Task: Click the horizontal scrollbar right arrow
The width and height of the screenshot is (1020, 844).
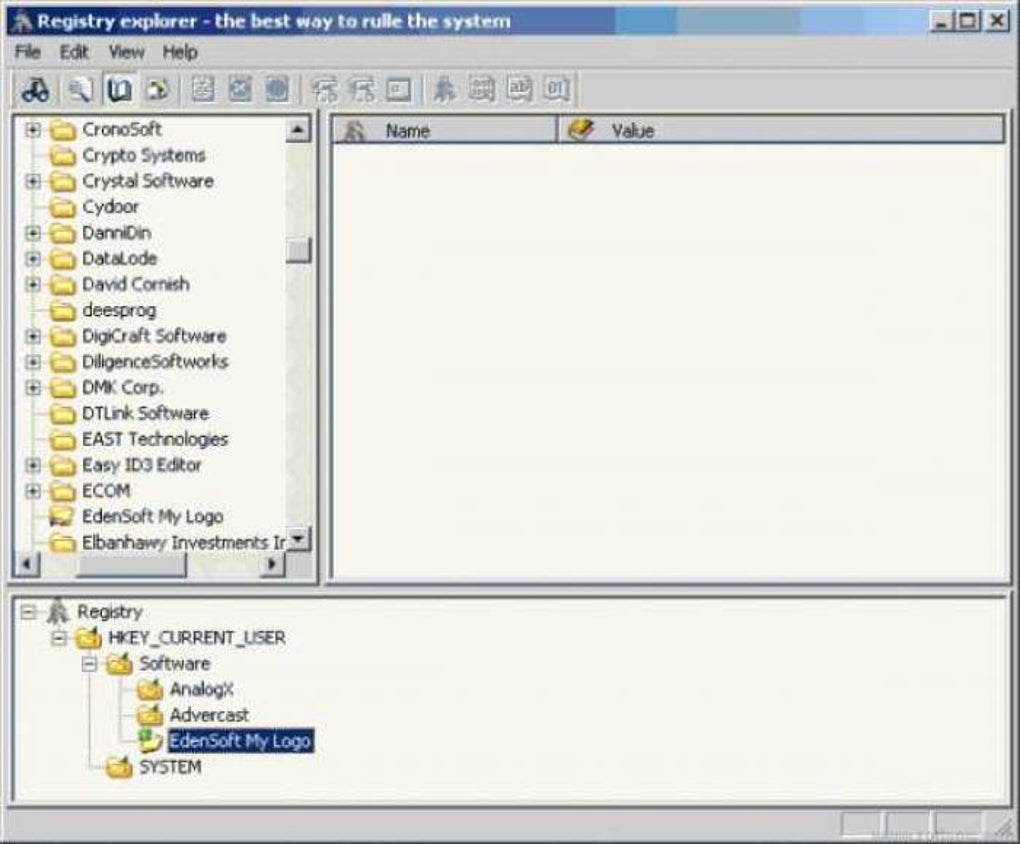Action: click(x=273, y=564)
